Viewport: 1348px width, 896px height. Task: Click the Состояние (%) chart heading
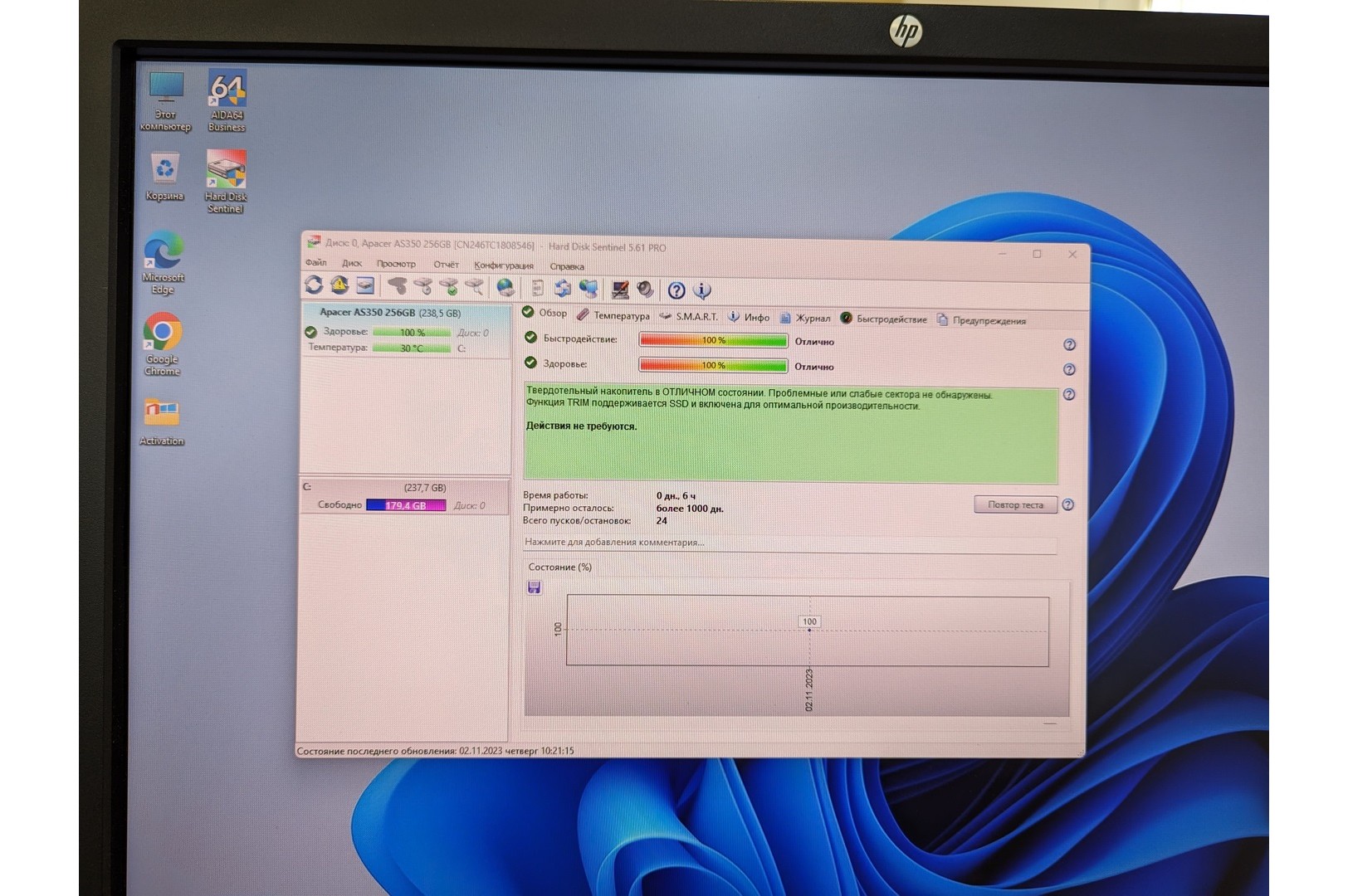(x=560, y=567)
